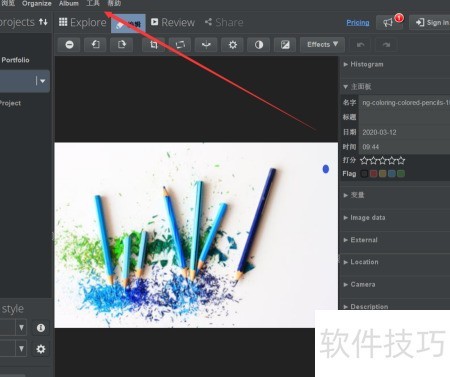The image size is (450, 377).
Task: Click the empty 标题 title field
Action: click(x=404, y=117)
